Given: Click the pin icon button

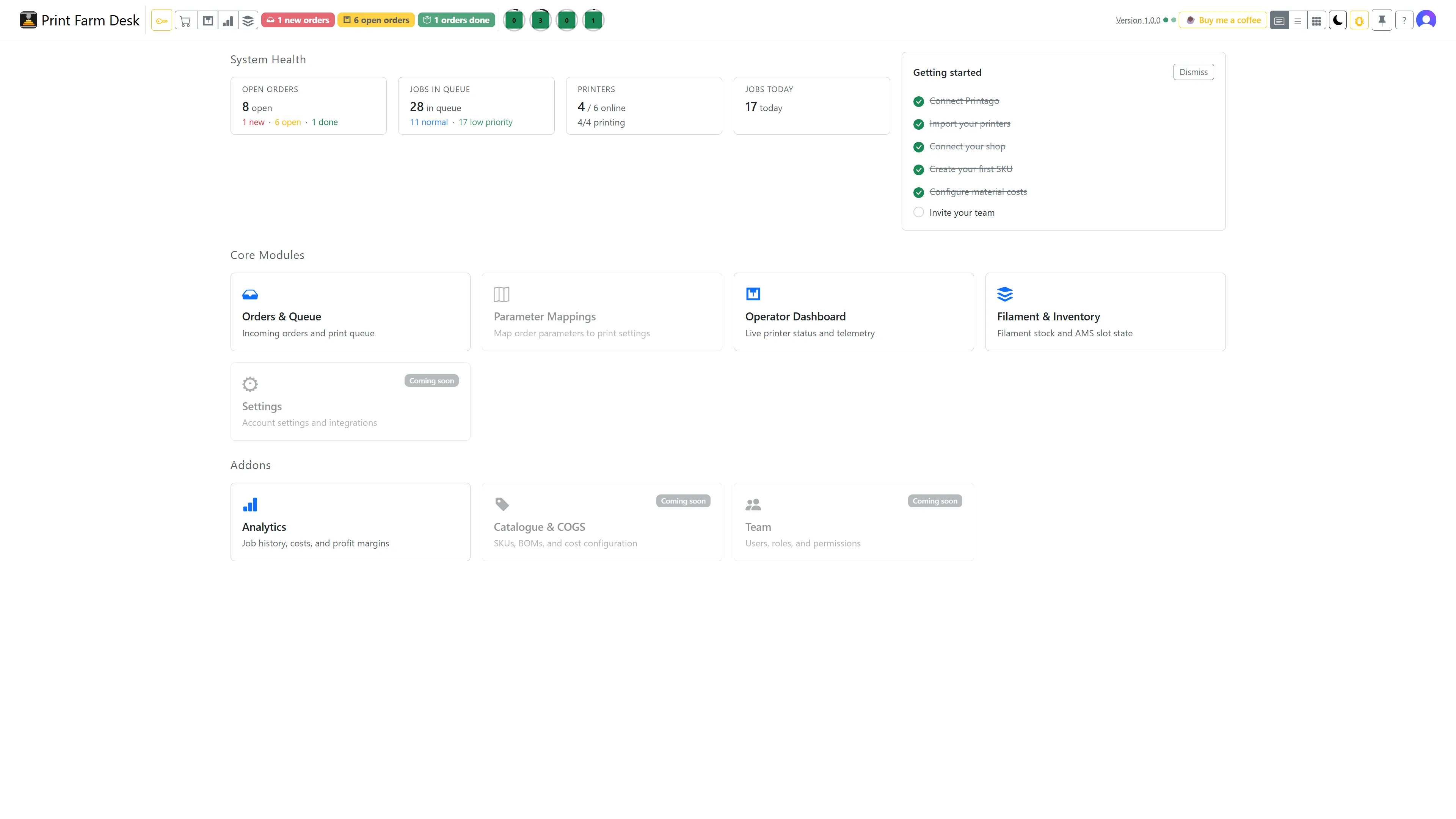Looking at the screenshot, I should (x=1382, y=20).
